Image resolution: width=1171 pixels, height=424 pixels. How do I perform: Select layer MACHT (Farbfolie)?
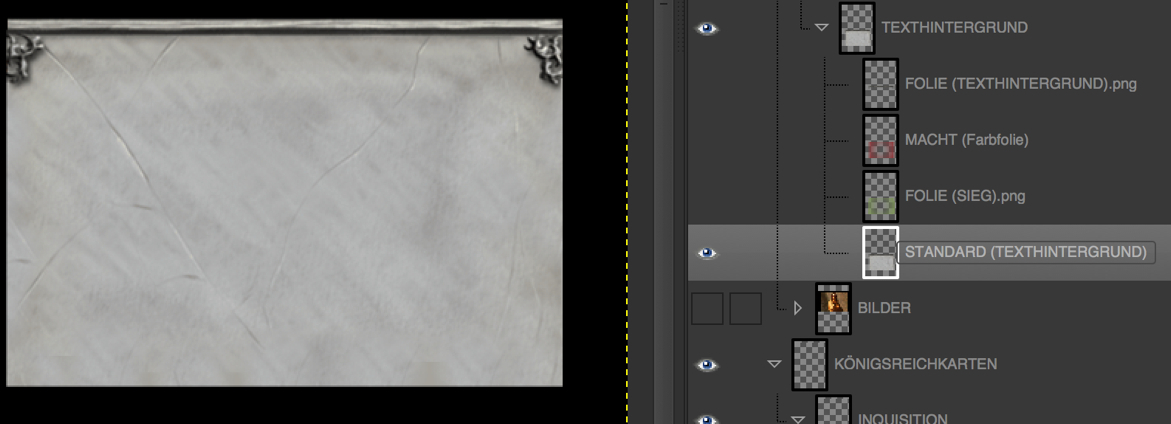(966, 140)
